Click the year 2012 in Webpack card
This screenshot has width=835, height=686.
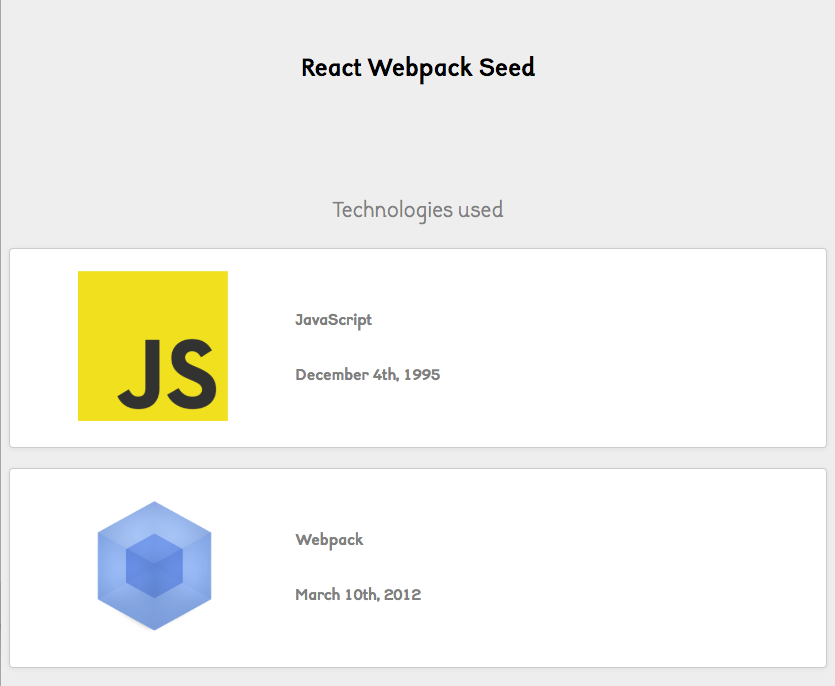[403, 594]
